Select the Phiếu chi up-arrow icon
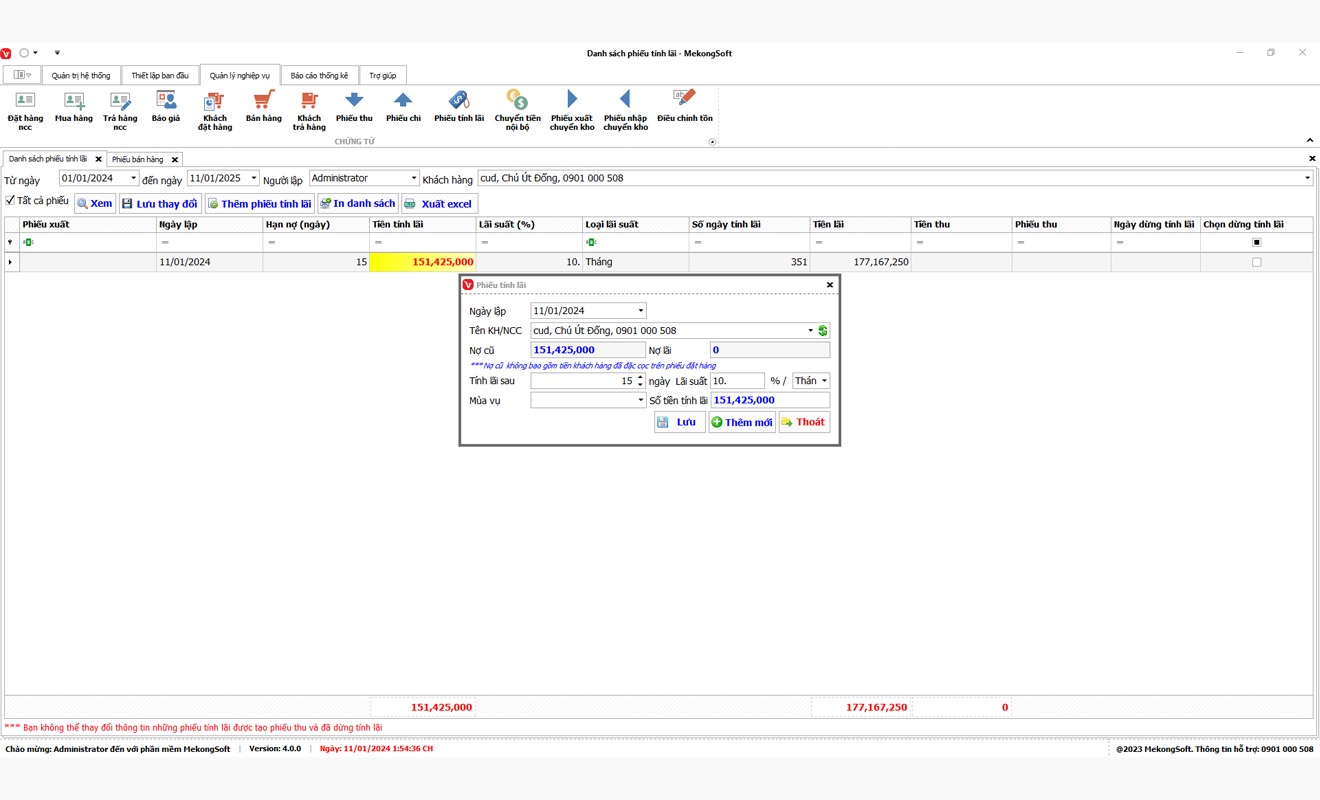 pyautogui.click(x=403, y=101)
